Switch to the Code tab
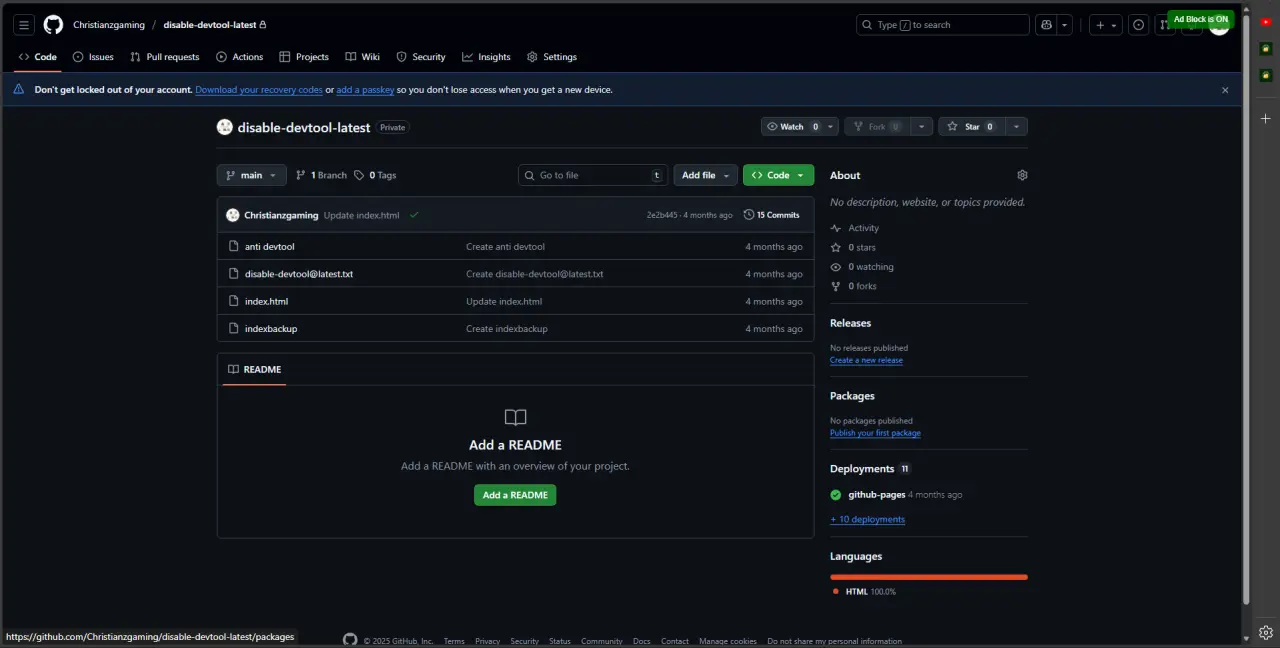The image size is (1280, 648). 38,57
